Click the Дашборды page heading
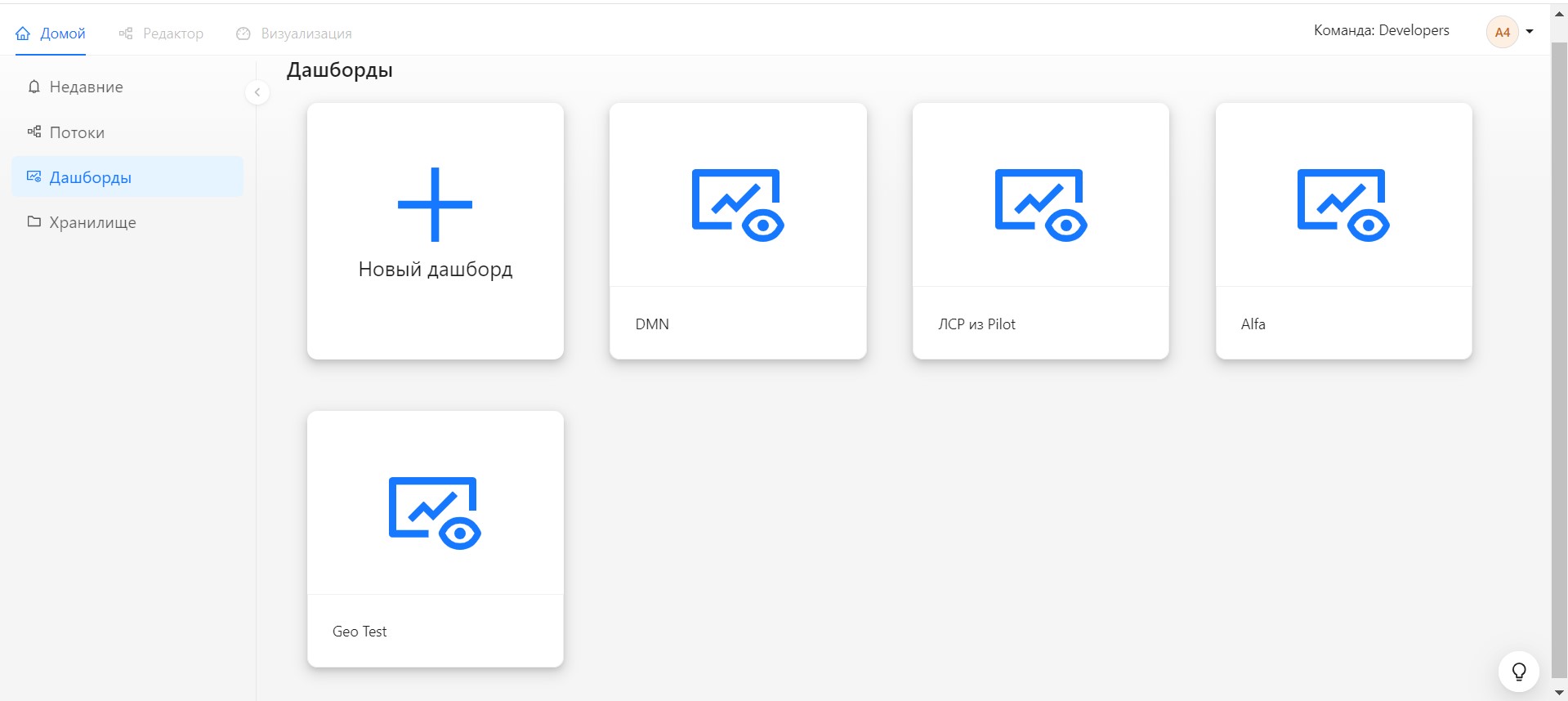1568x701 pixels. tap(339, 70)
